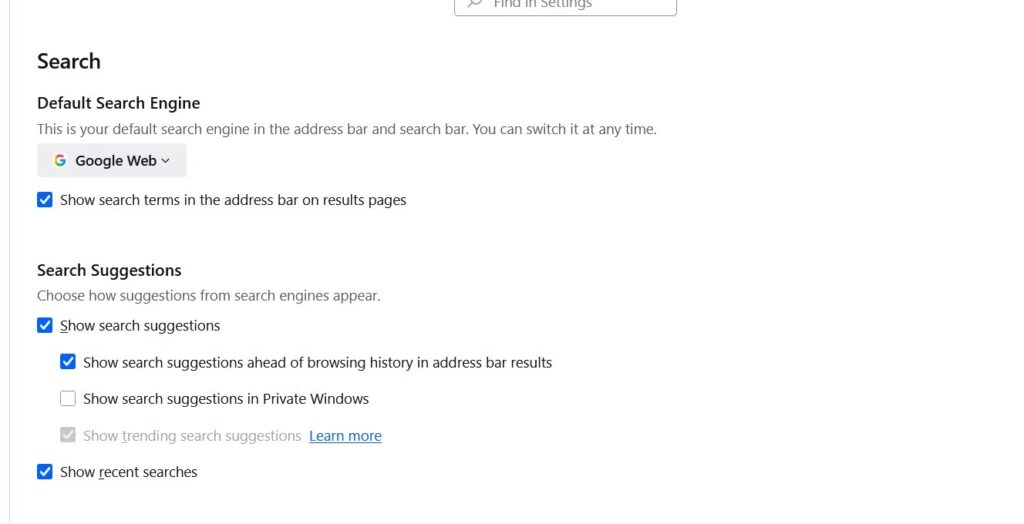Click the Google G logo icon

[x=60, y=160]
